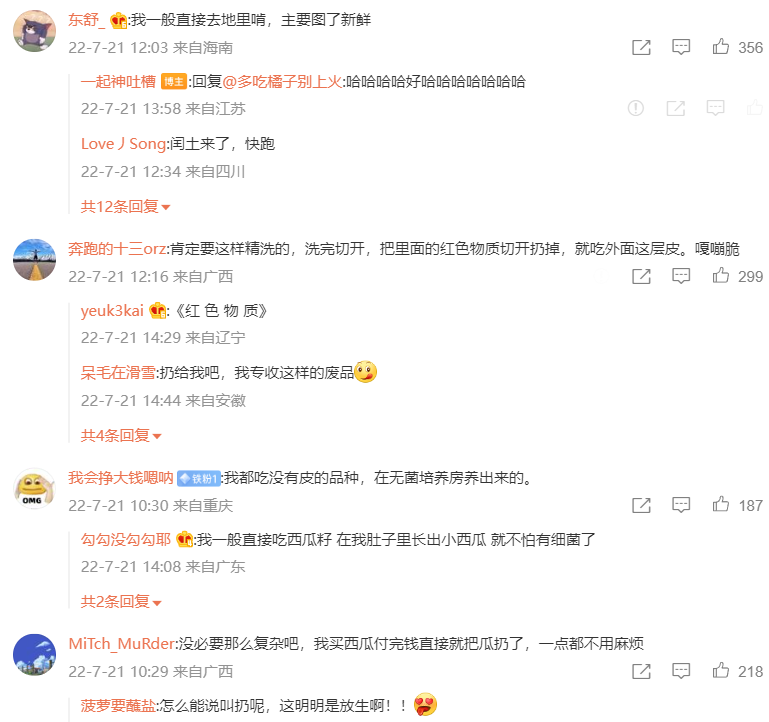Expand all 2 replies
The image size is (769, 722).
click(x=121, y=601)
